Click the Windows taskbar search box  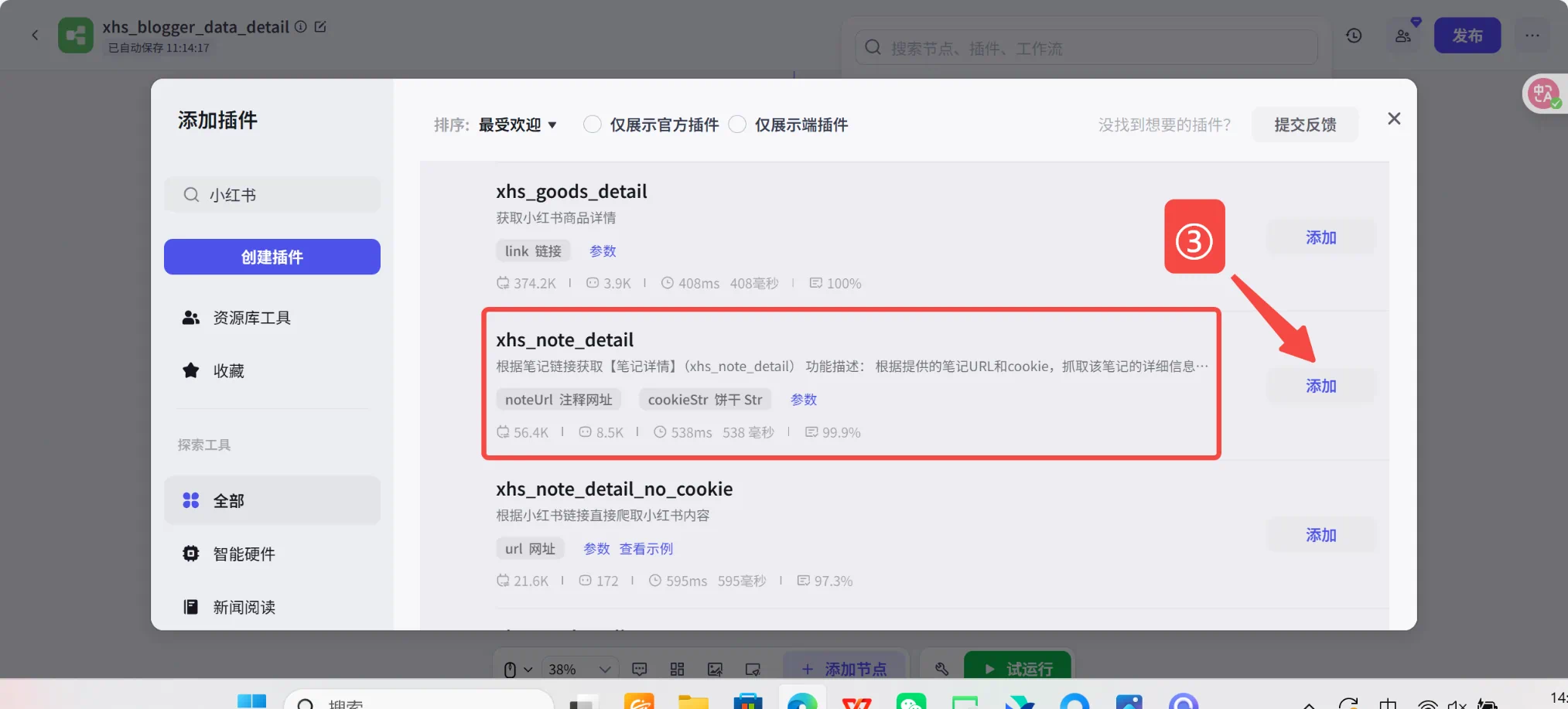click(418, 701)
